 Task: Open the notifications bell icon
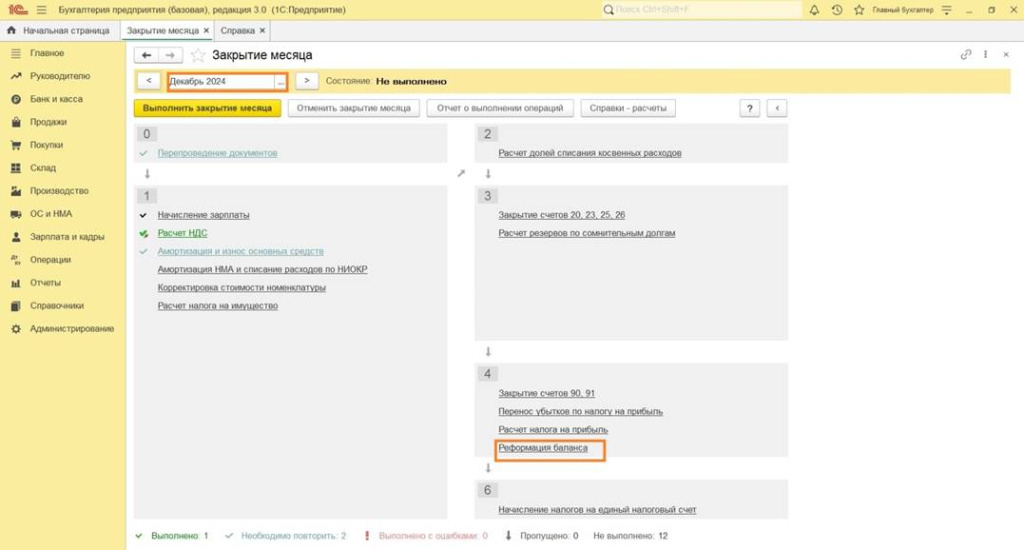coord(814,9)
